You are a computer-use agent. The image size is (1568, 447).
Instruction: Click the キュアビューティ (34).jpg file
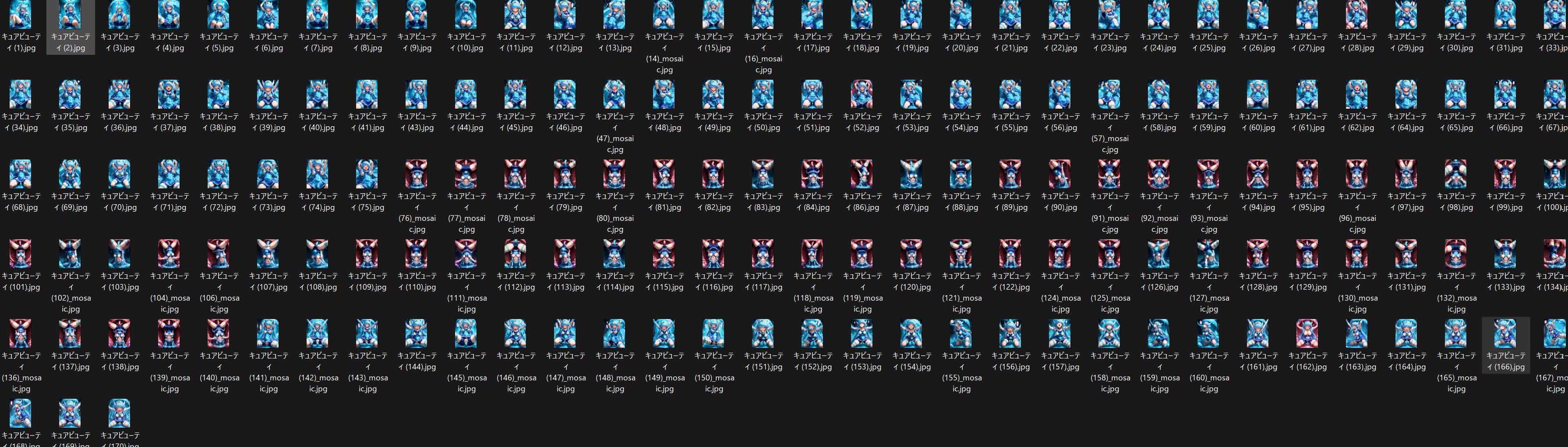coord(21,94)
